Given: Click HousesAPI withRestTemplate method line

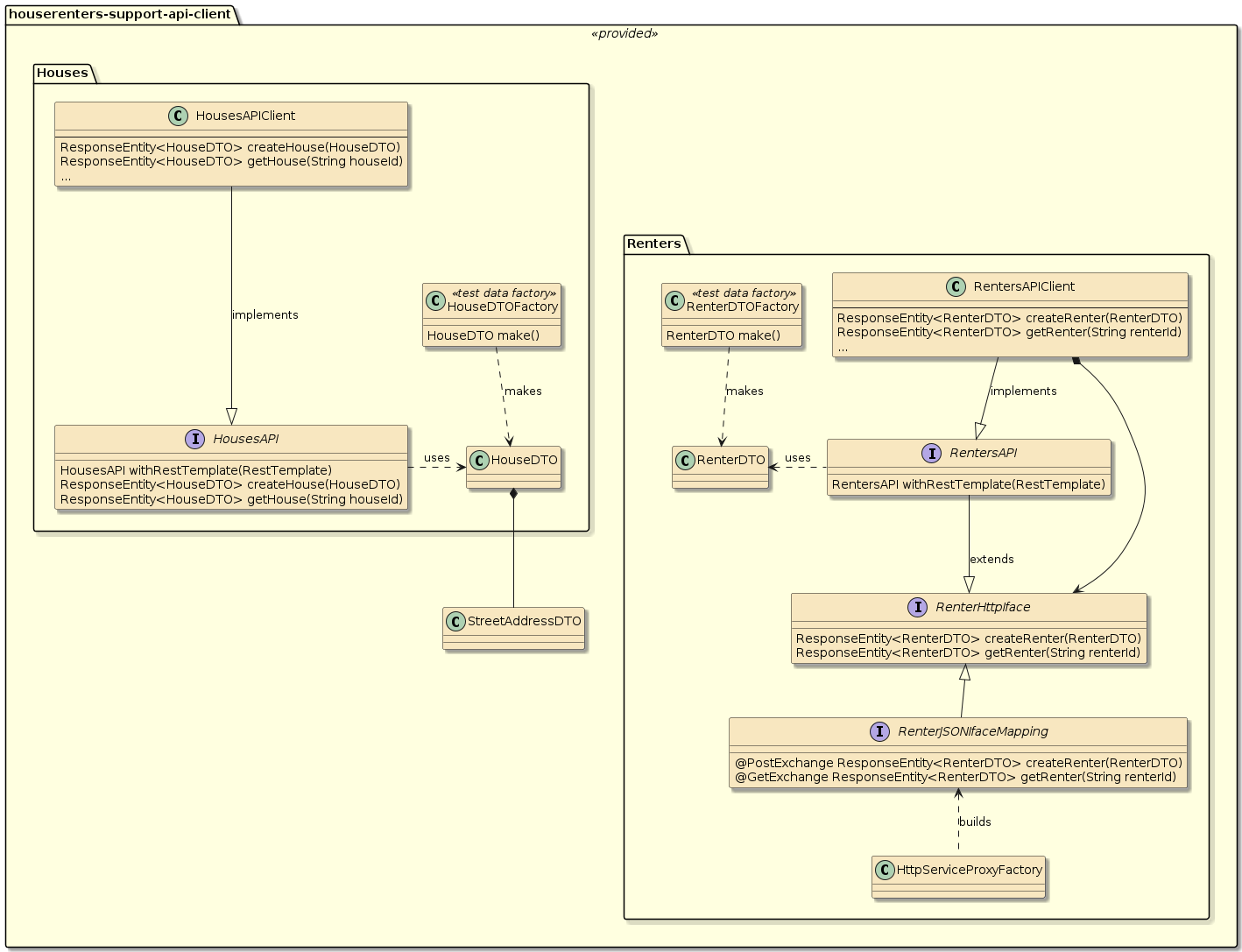Looking at the screenshot, I should [196, 470].
